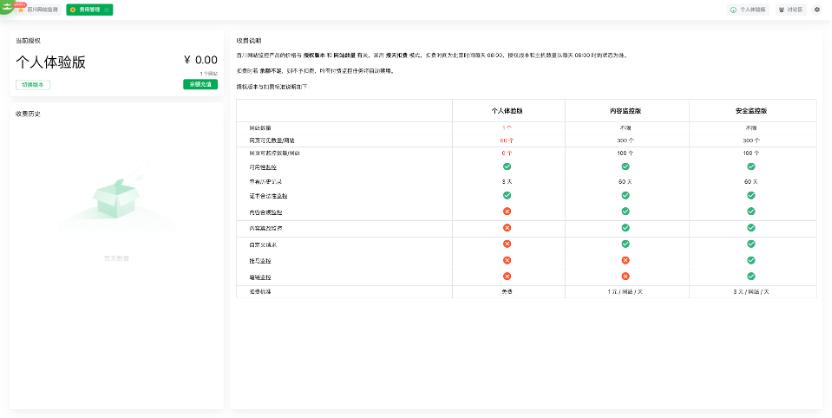
Task: Click the 挂马监控 row label
Action: click(x=261, y=261)
